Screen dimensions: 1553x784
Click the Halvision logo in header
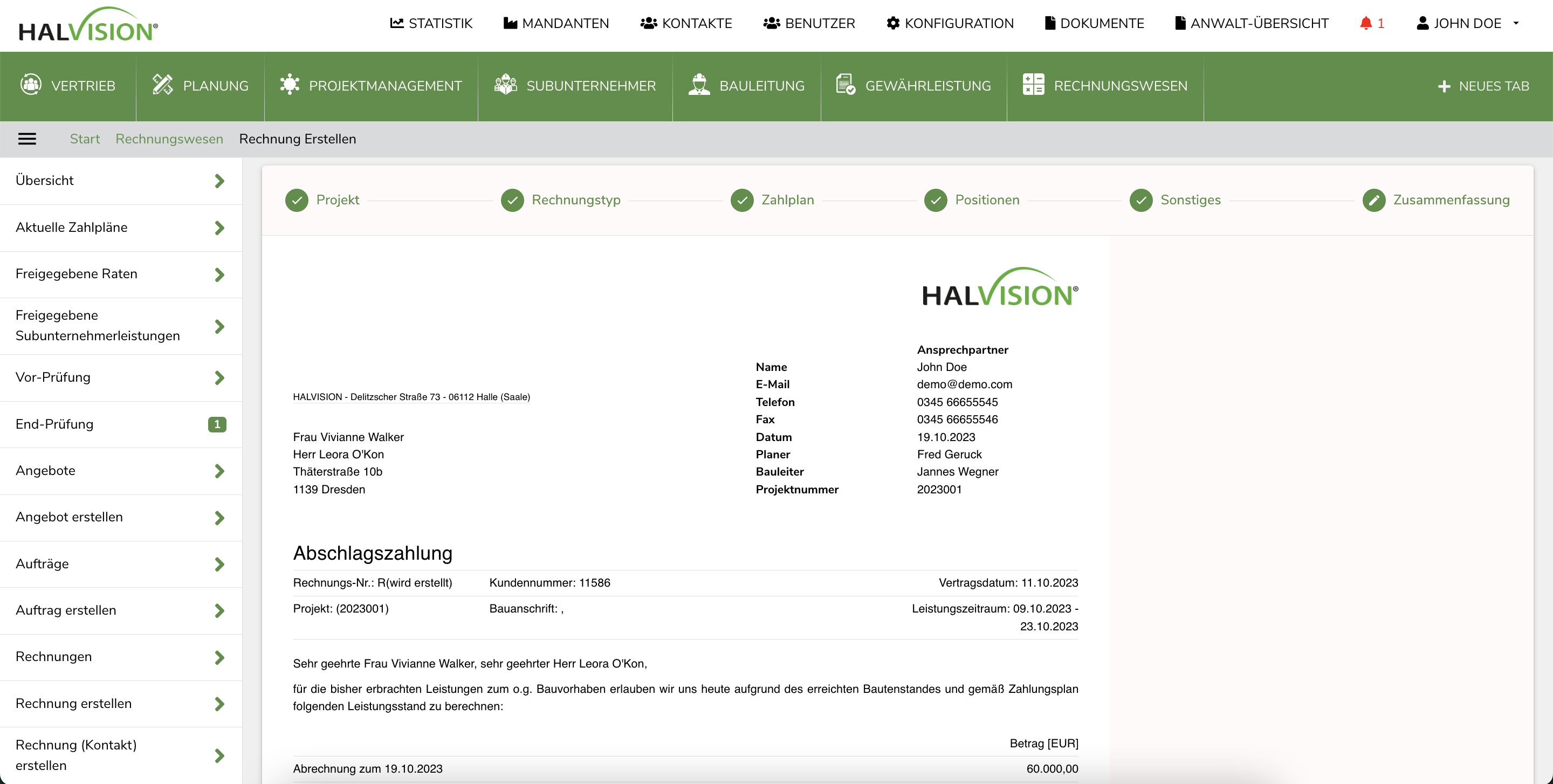(x=88, y=24)
